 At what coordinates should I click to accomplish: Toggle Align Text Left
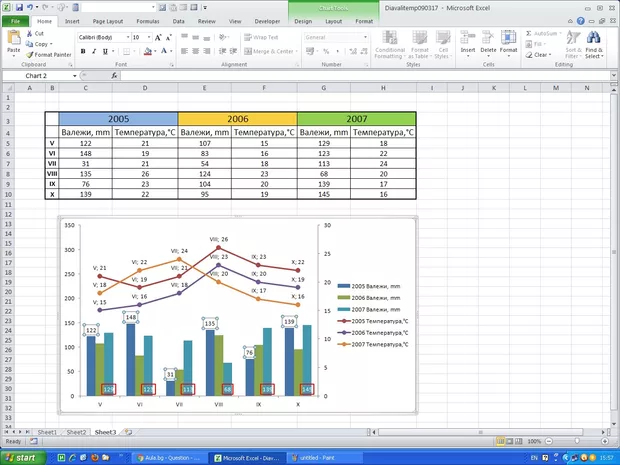click(x=184, y=51)
